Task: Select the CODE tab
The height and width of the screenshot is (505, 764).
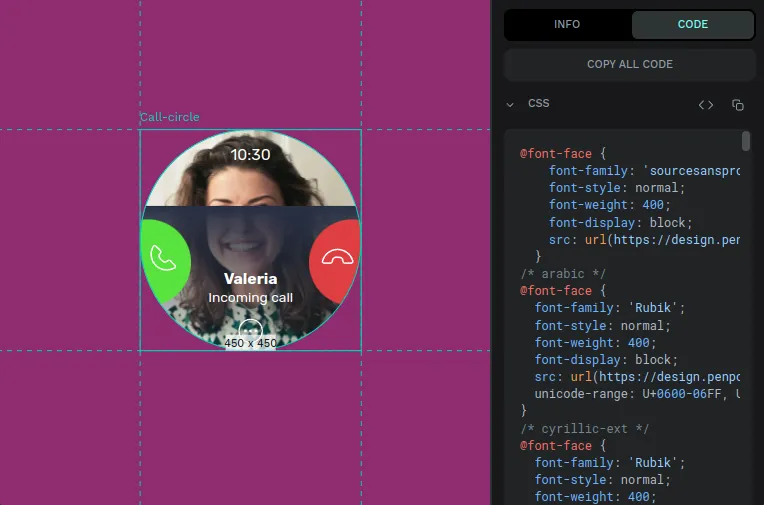Action: (692, 25)
